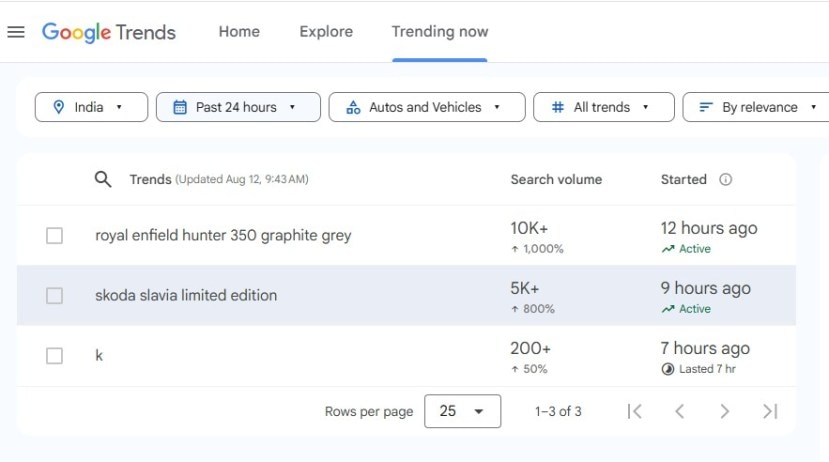The height and width of the screenshot is (462, 829).
Task: Click the sort icon in By relevance filter
Action: [x=706, y=107]
